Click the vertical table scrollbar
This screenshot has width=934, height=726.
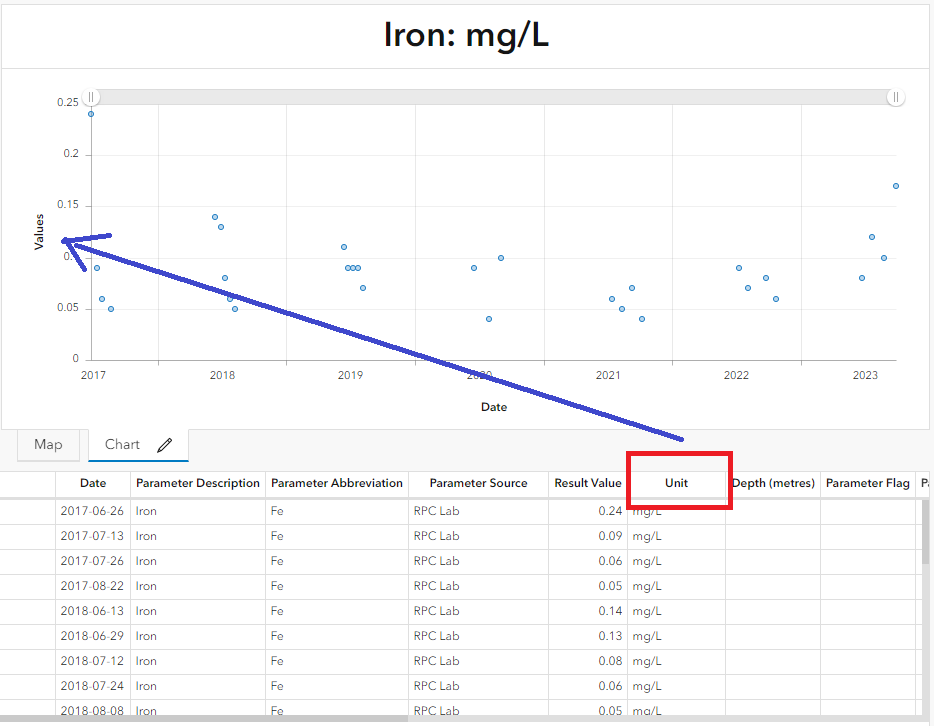point(925,532)
